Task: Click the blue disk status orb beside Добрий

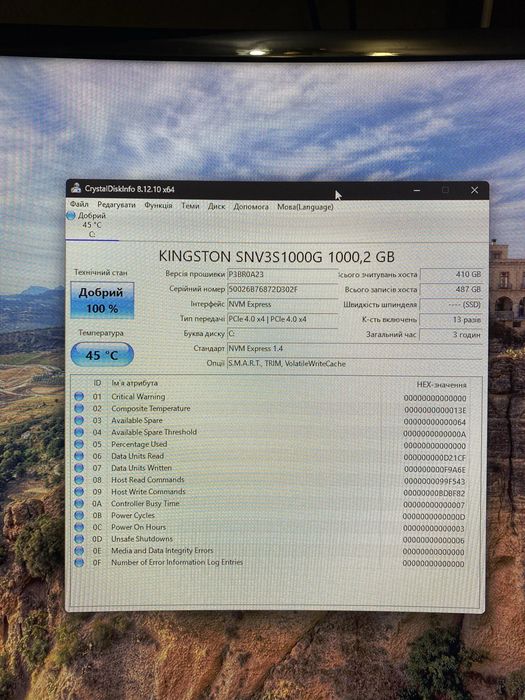Action: tap(71, 216)
